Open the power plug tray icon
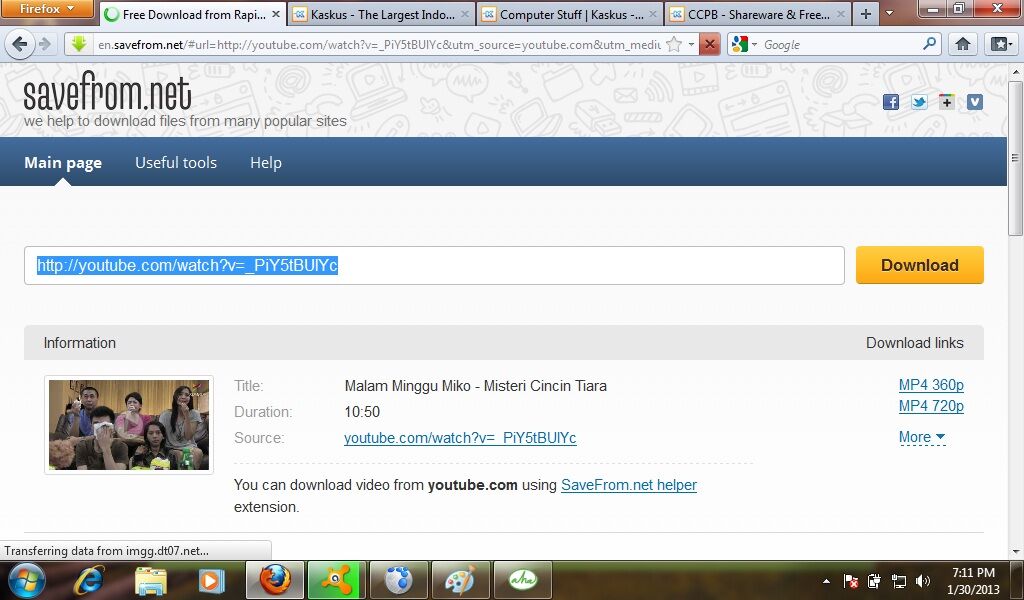This screenshot has width=1024, height=600. point(874,581)
